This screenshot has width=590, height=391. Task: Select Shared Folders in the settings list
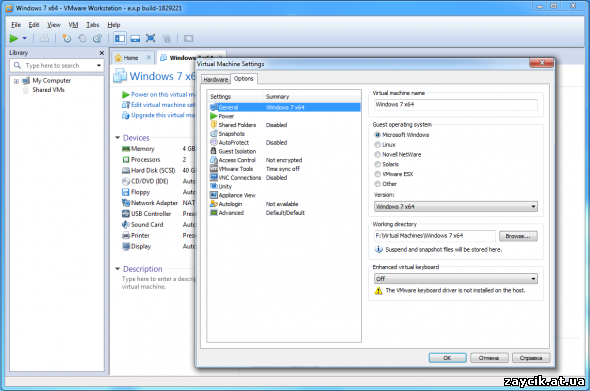click(x=237, y=125)
